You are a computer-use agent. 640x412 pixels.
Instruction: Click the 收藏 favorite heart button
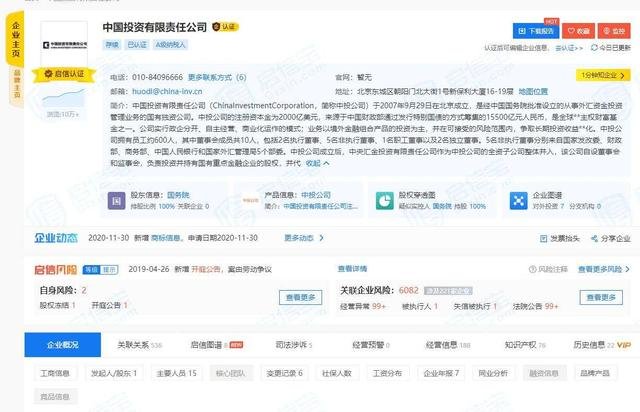578,31
